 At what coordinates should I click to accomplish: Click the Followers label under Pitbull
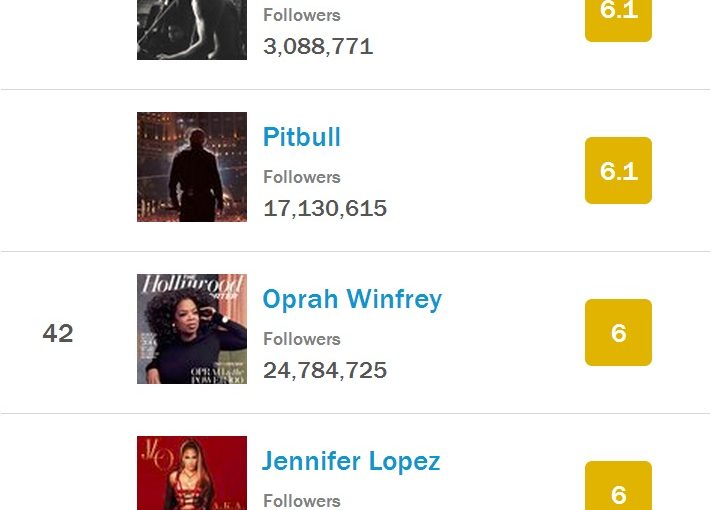click(302, 177)
